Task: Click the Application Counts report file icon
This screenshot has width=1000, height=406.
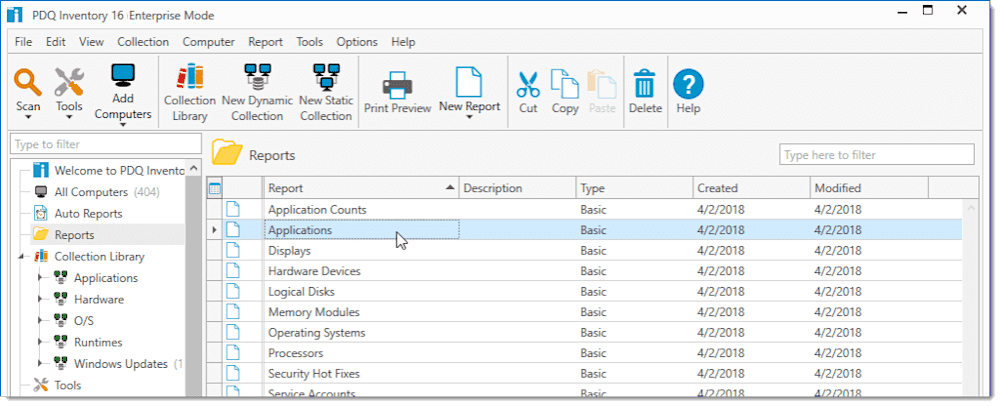Action: (233, 210)
